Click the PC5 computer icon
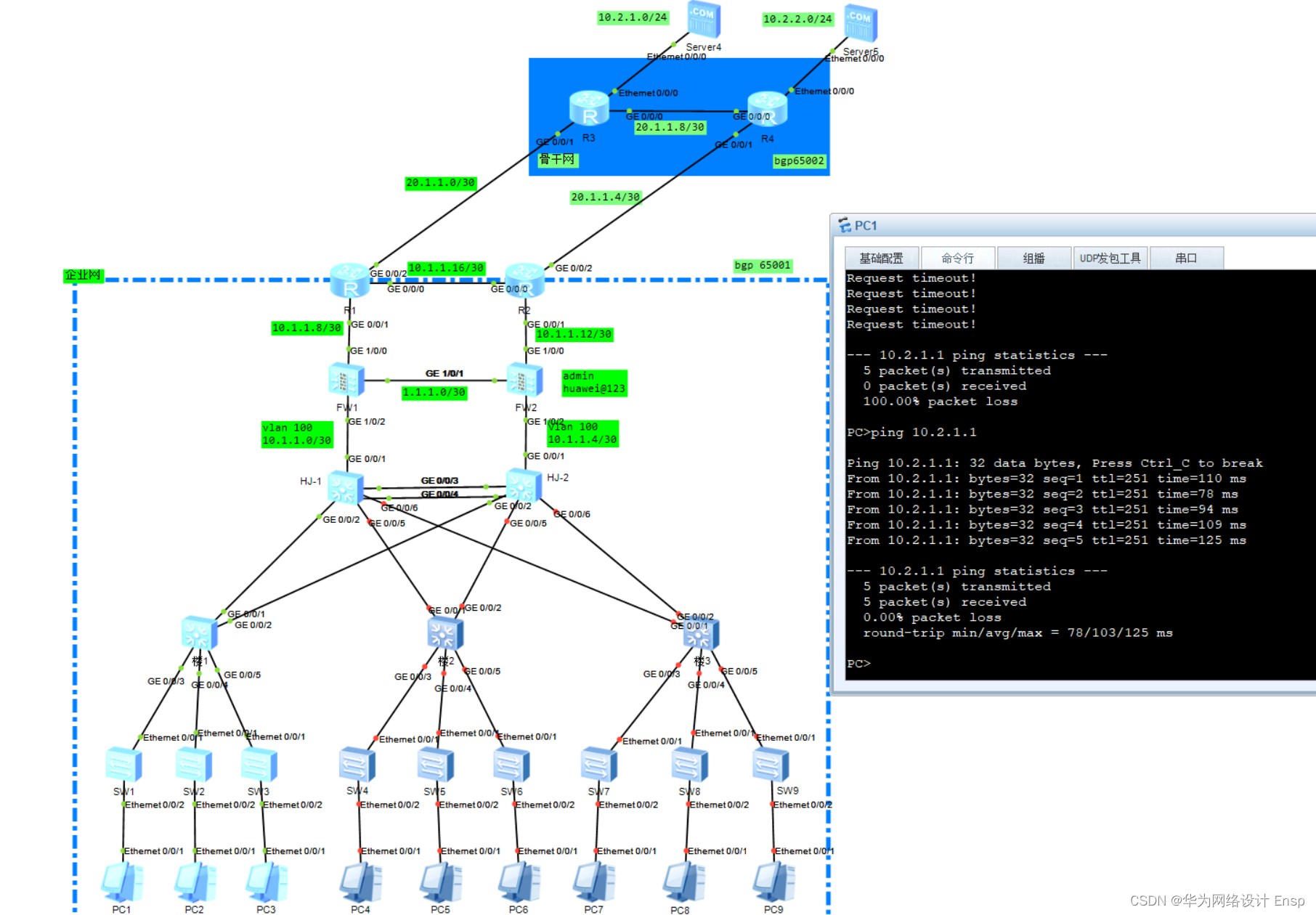This screenshot has height=915, width=1316. point(440,882)
